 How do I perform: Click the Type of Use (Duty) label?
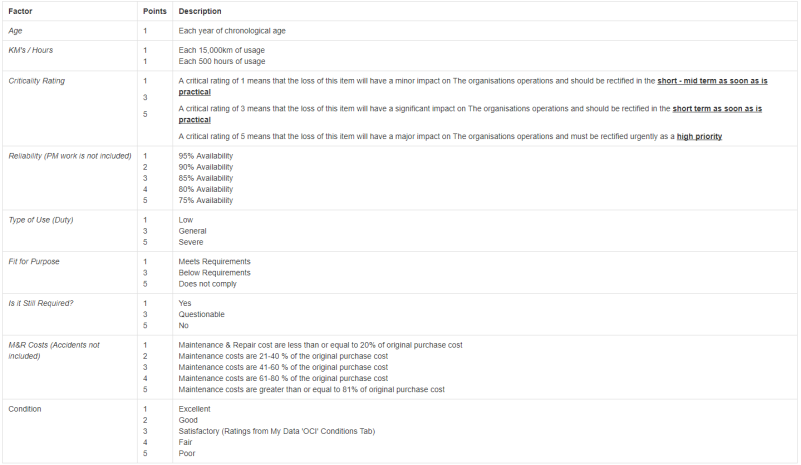[41, 220]
